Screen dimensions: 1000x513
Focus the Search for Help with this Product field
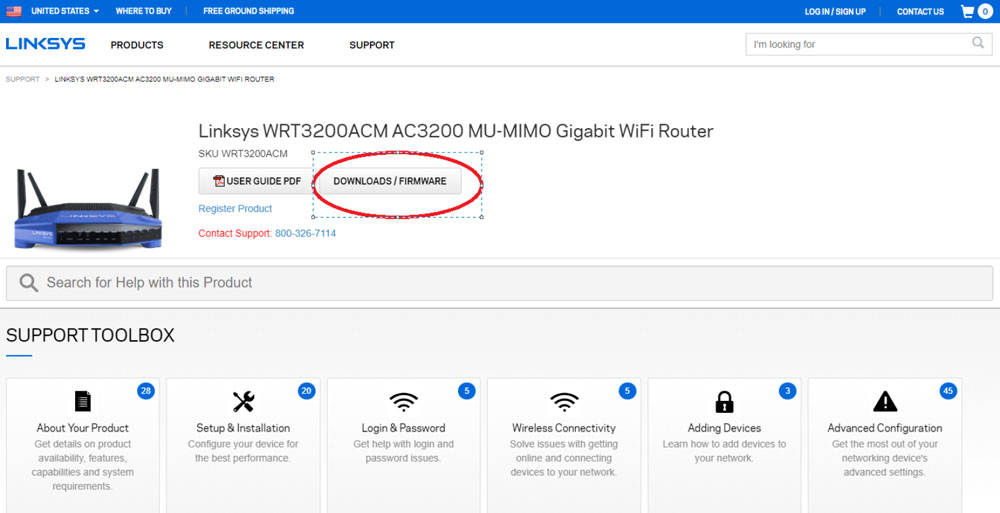pyautogui.click(x=499, y=283)
